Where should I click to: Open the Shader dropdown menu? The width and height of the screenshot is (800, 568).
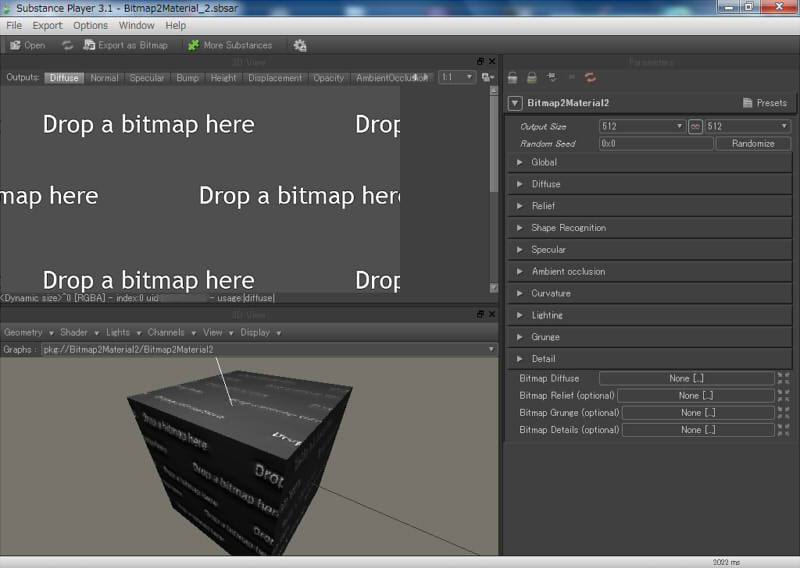pos(79,333)
